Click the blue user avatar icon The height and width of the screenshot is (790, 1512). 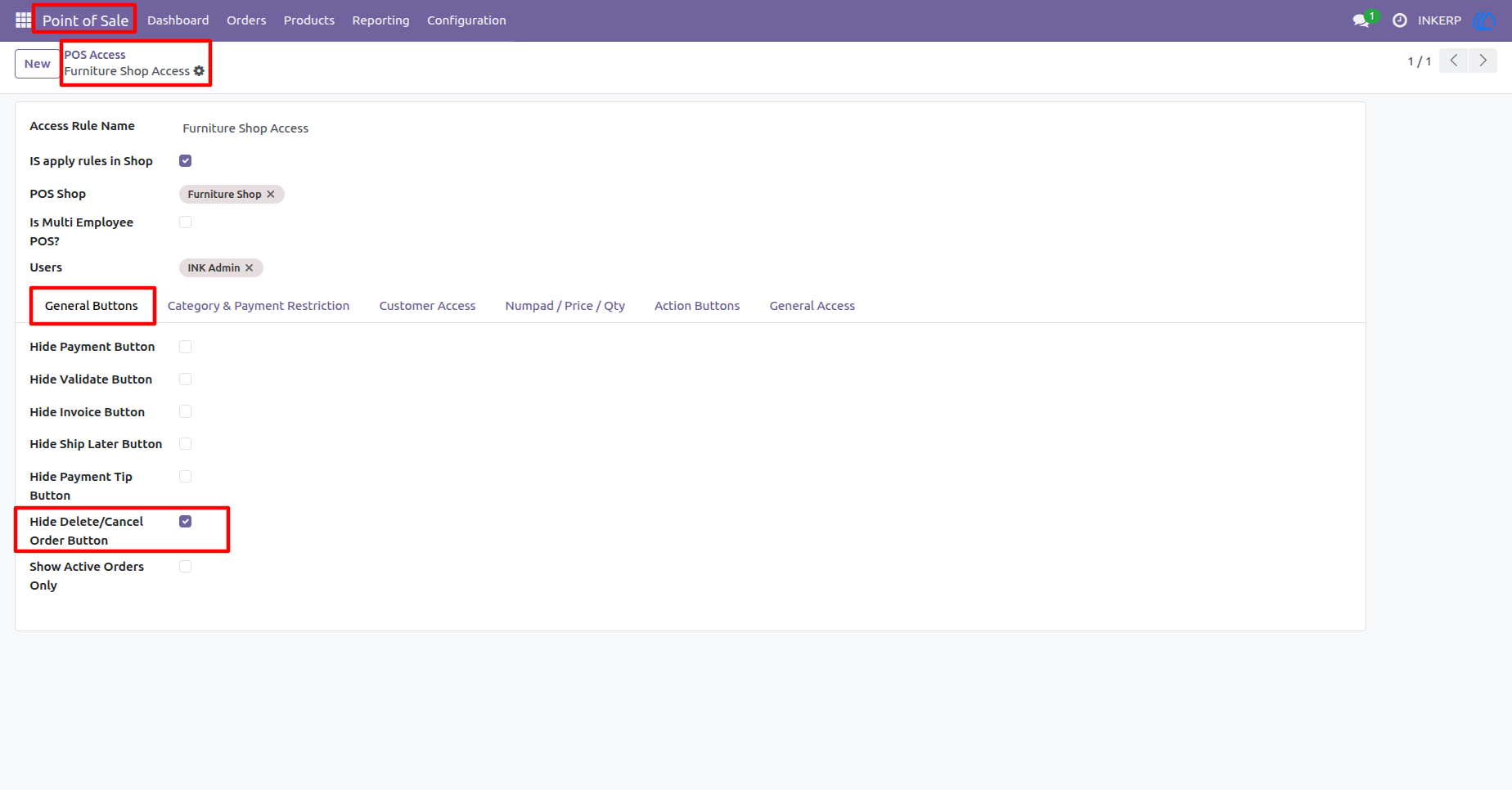click(x=1484, y=20)
